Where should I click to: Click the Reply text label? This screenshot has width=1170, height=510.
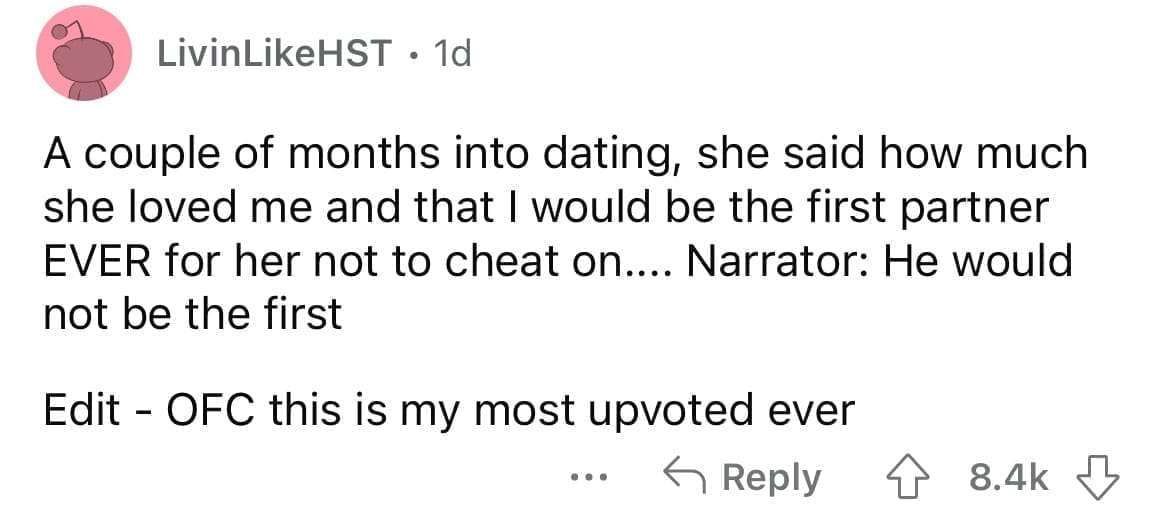click(772, 477)
